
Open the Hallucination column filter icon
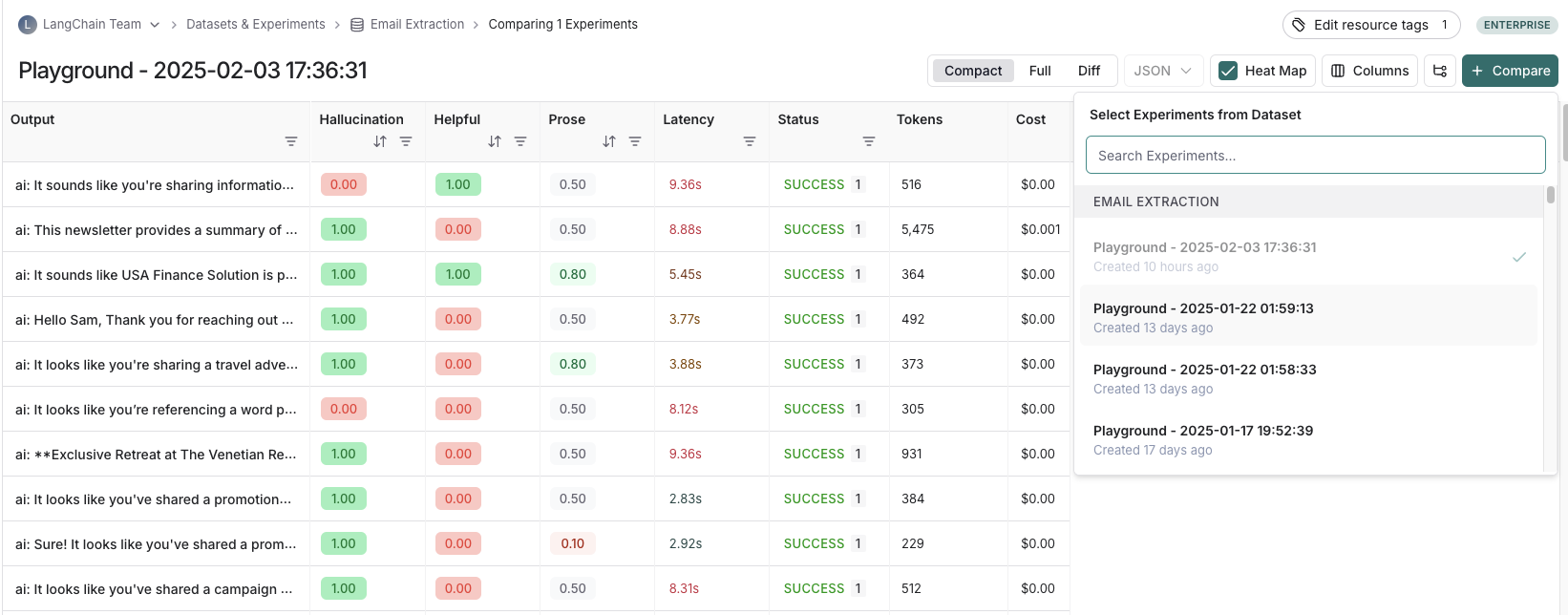coord(406,141)
